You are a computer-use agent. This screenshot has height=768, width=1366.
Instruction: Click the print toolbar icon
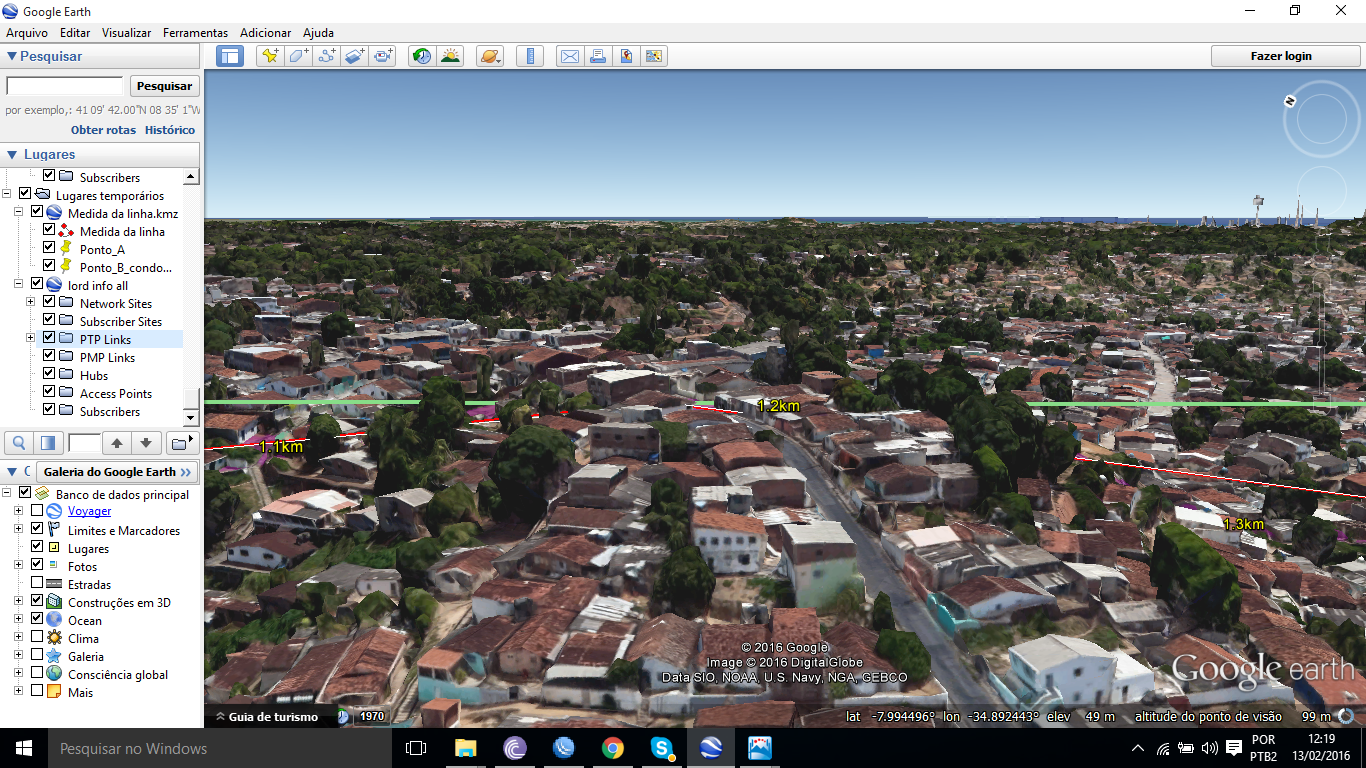point(597,56)
